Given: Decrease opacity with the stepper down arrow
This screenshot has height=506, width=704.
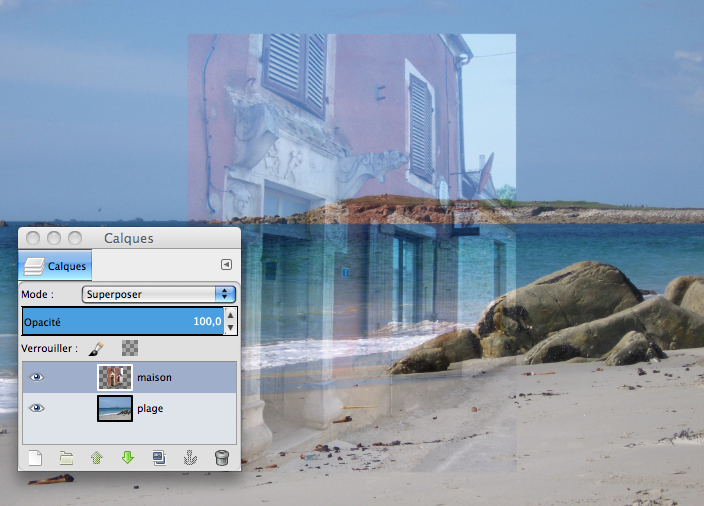Looking at the screenshot, I should pyautogui.click(x=230, y=328).
